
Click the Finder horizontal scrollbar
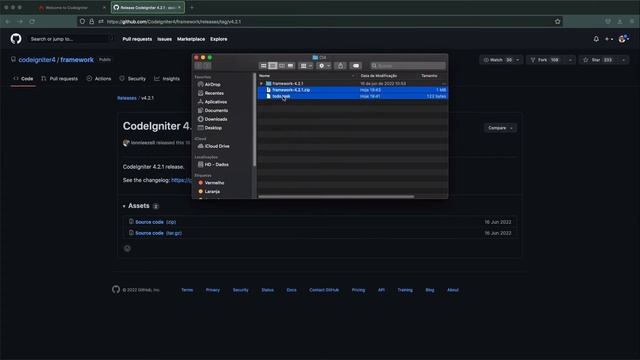point(336,196)
